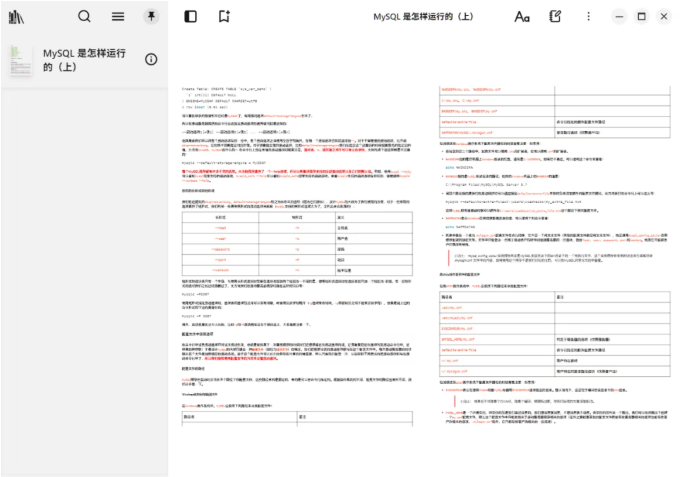
Task: Open font and layout settings (Aa)
Action: coord(522,17)
